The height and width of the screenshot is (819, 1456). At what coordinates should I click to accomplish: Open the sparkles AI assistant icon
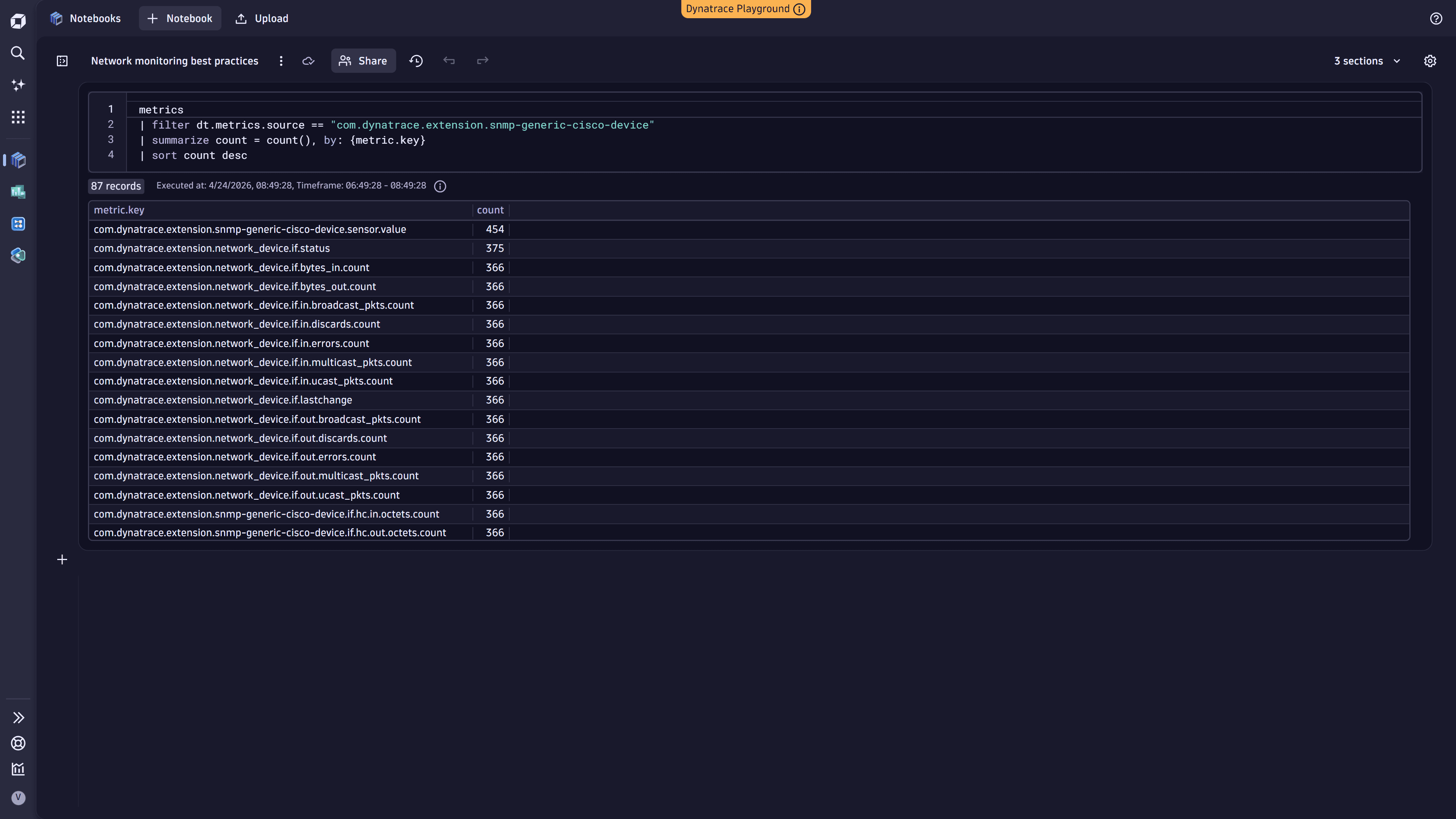pyautogui.click(x=18, y=85)
